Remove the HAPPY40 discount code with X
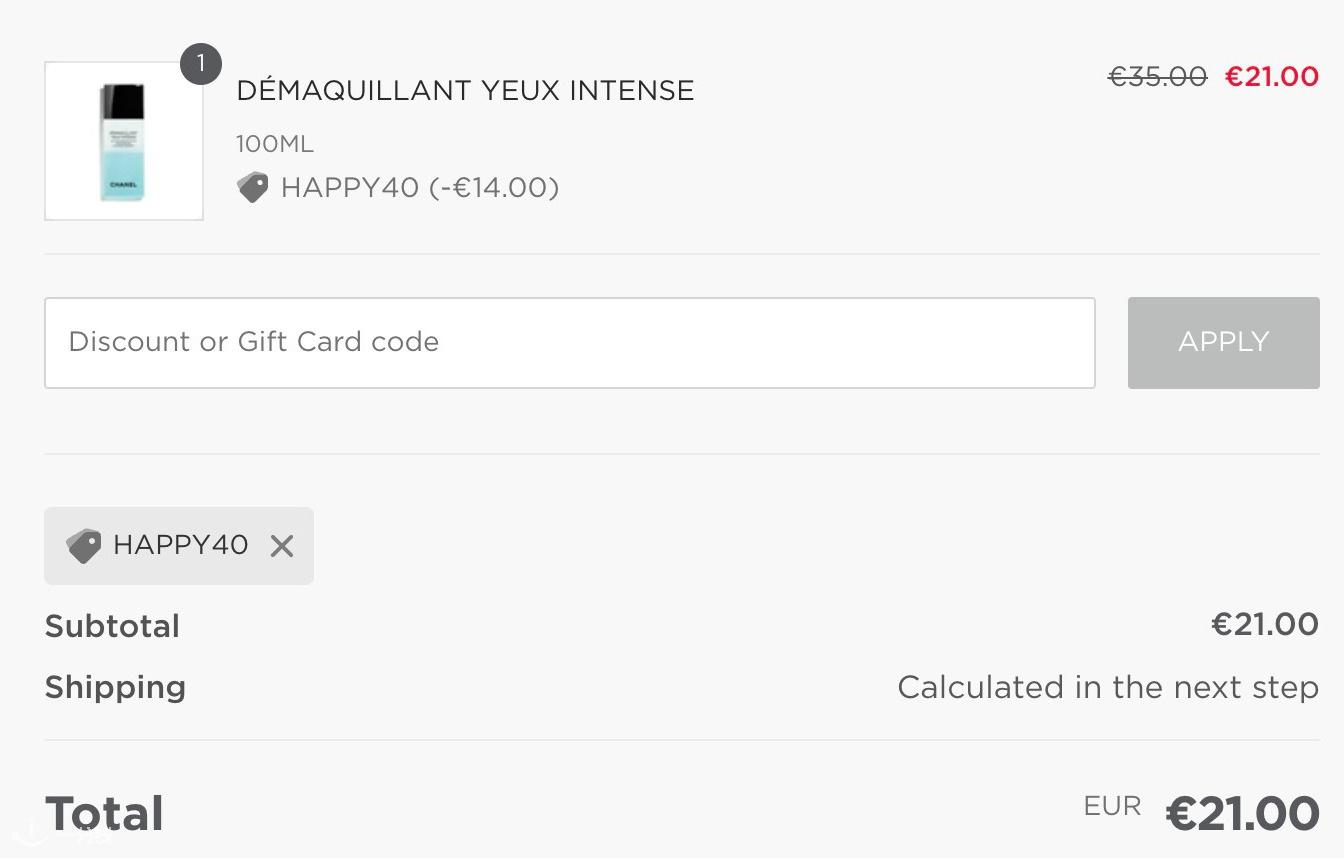 coord(282,546)
